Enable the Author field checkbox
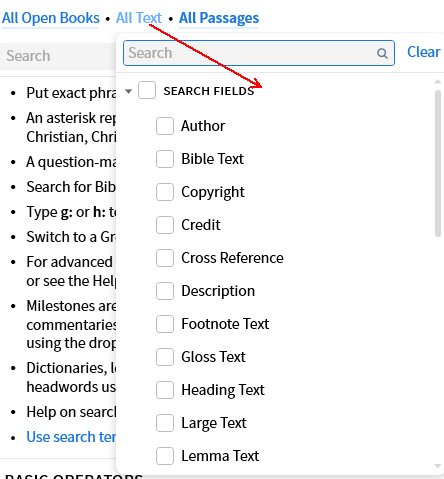This screenshot has height=479, width=444. (165, 126)
